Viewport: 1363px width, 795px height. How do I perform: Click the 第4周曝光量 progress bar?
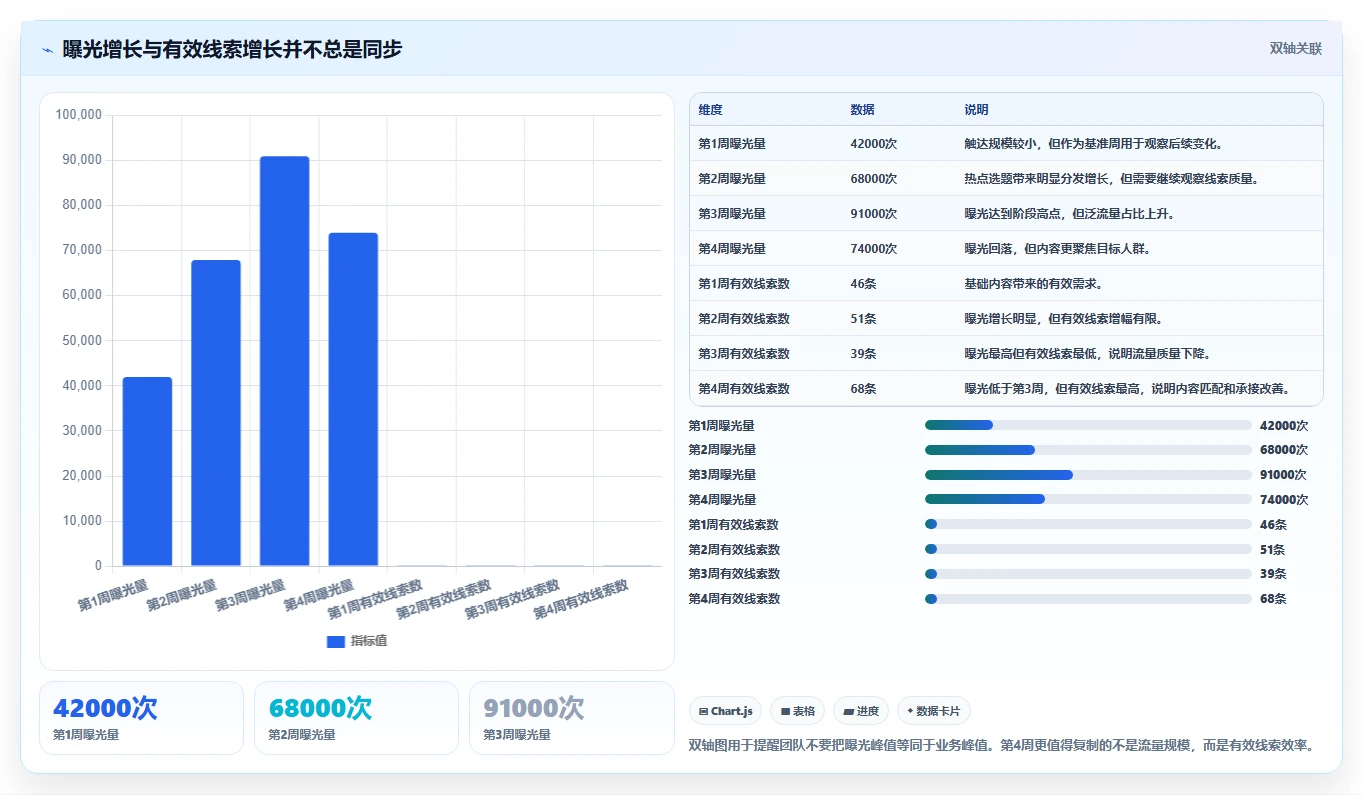click(x=1088, y=499)
